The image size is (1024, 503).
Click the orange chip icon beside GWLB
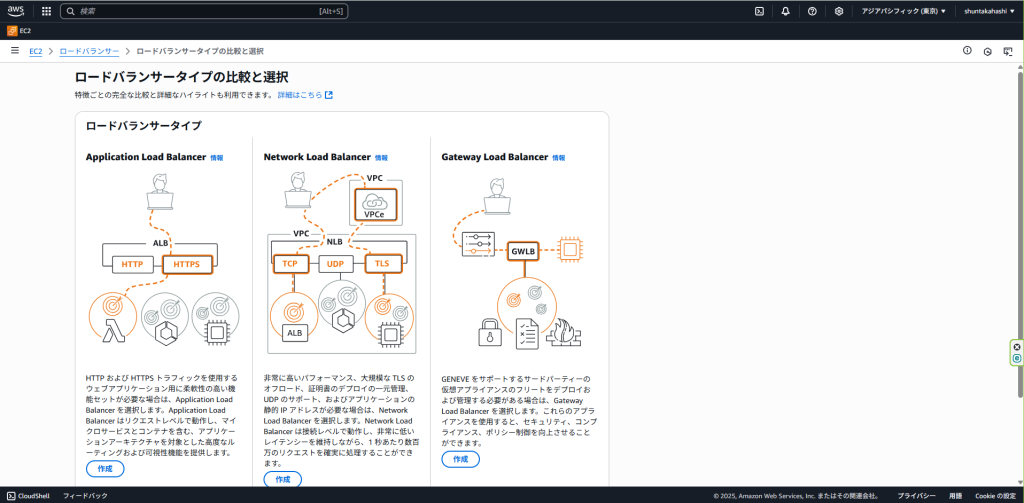(x=571, y=250)
